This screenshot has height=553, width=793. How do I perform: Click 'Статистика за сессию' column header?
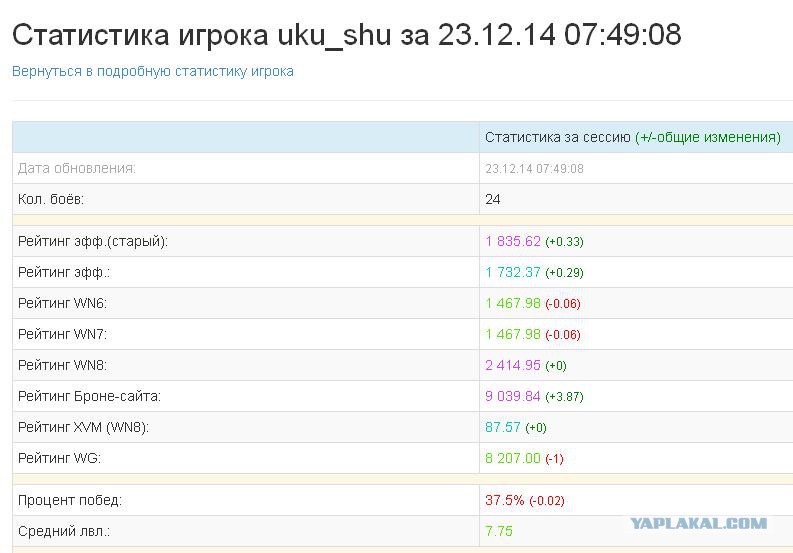tap(558, 137)
